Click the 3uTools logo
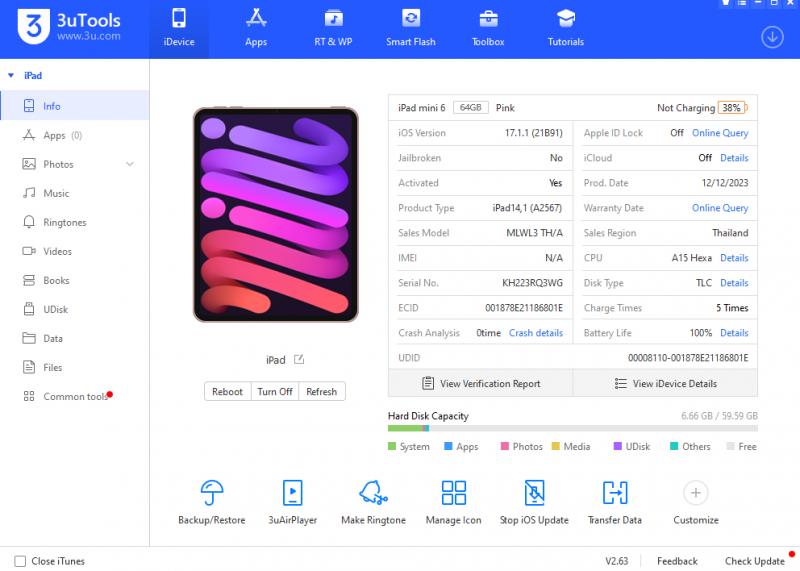 click(x=69, y=27)
